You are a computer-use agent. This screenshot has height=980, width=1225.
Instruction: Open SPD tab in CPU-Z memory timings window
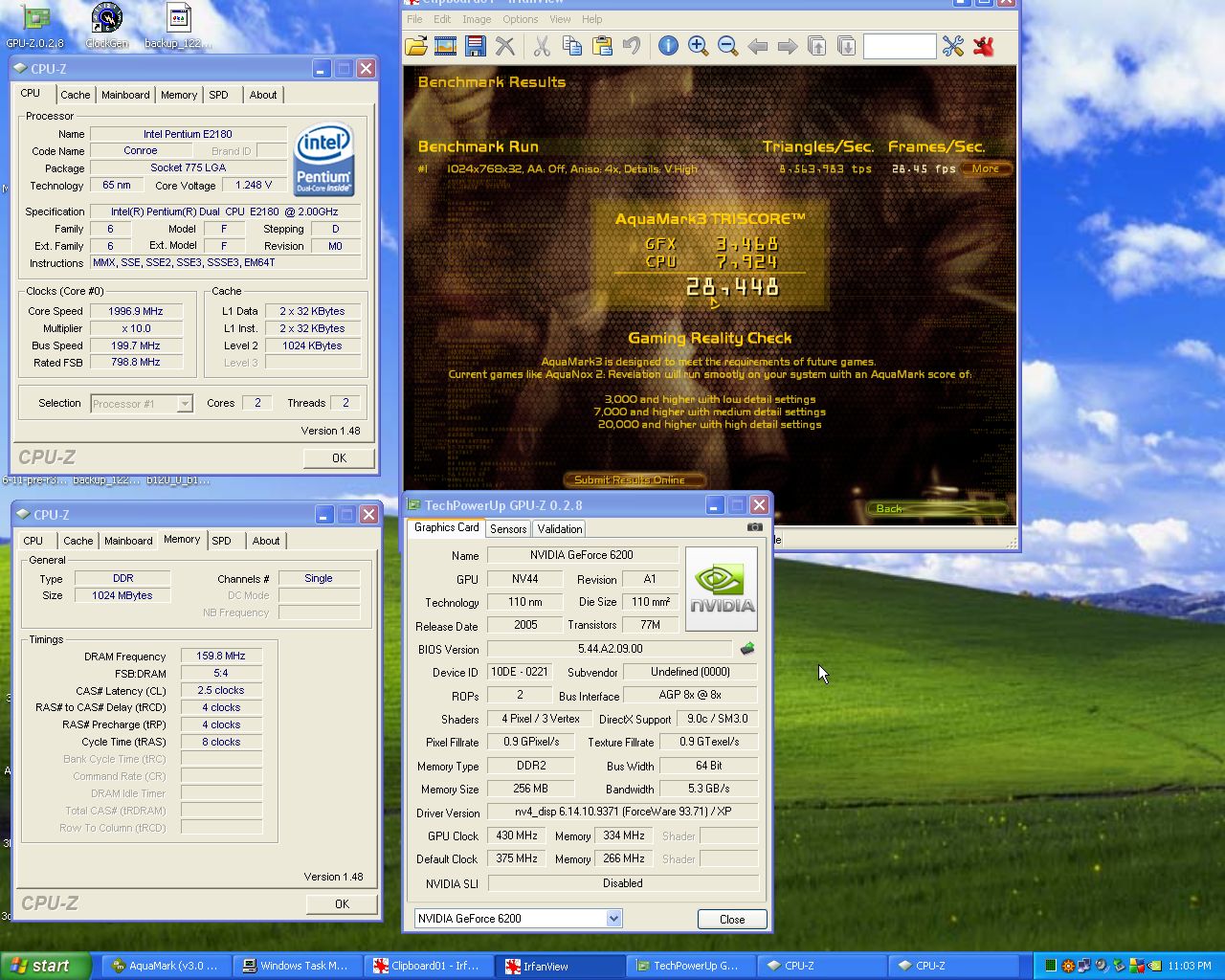(222, 541)
